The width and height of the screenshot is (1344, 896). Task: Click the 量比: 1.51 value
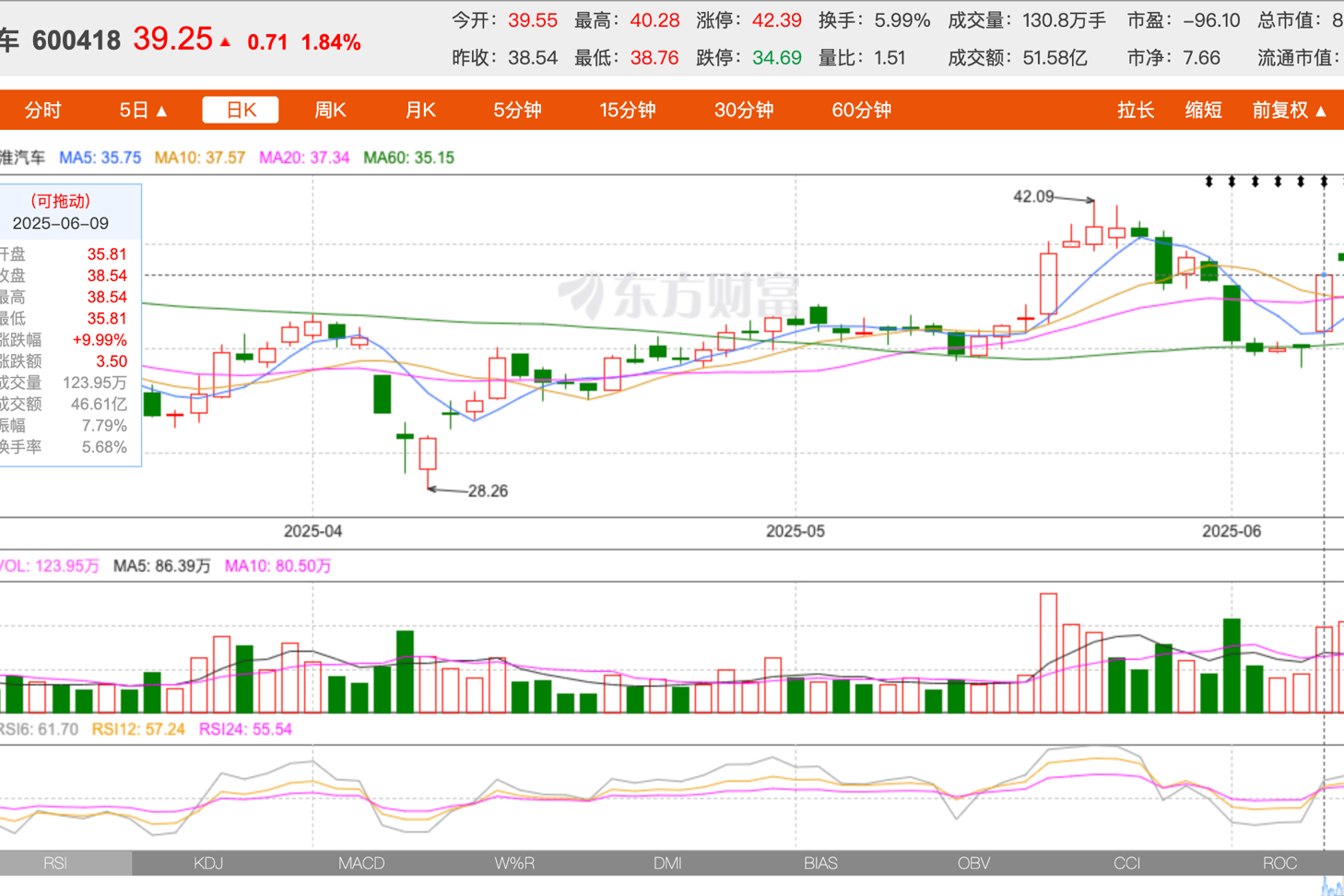coord(890,58)
